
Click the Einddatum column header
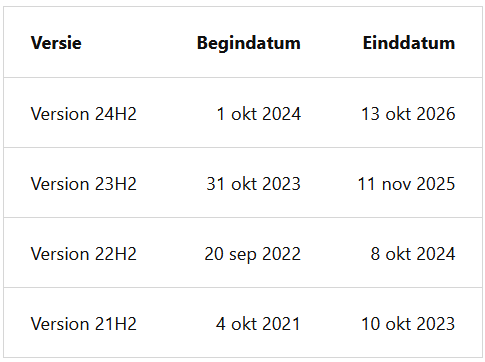[x=409, y=43]
